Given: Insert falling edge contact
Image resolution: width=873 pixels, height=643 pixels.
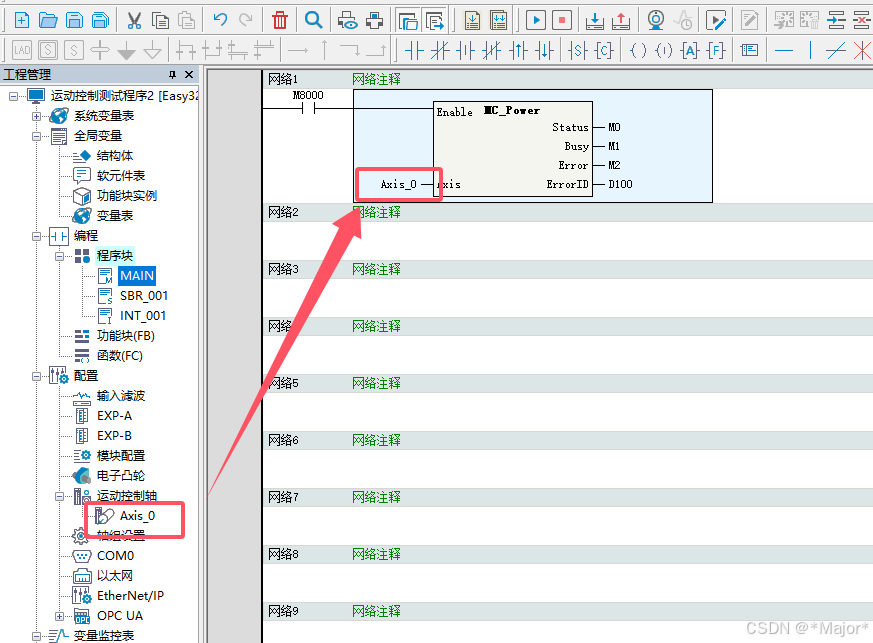Looking at the screenshot, I should [544, 51].
